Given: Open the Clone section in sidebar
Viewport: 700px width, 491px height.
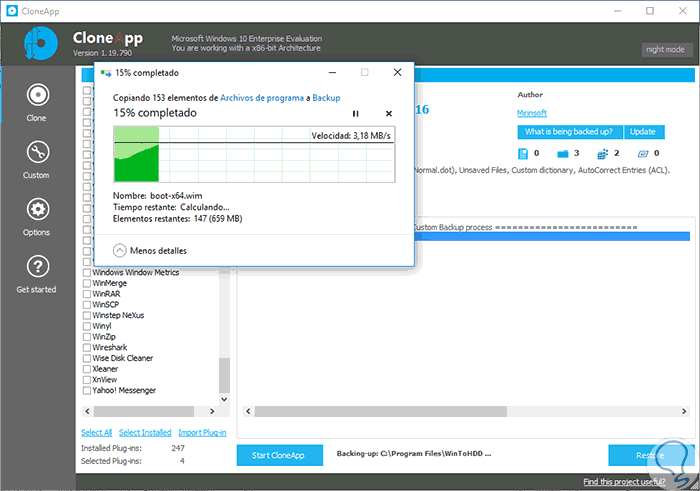Looking at the screenshot, I should point(37,103).
